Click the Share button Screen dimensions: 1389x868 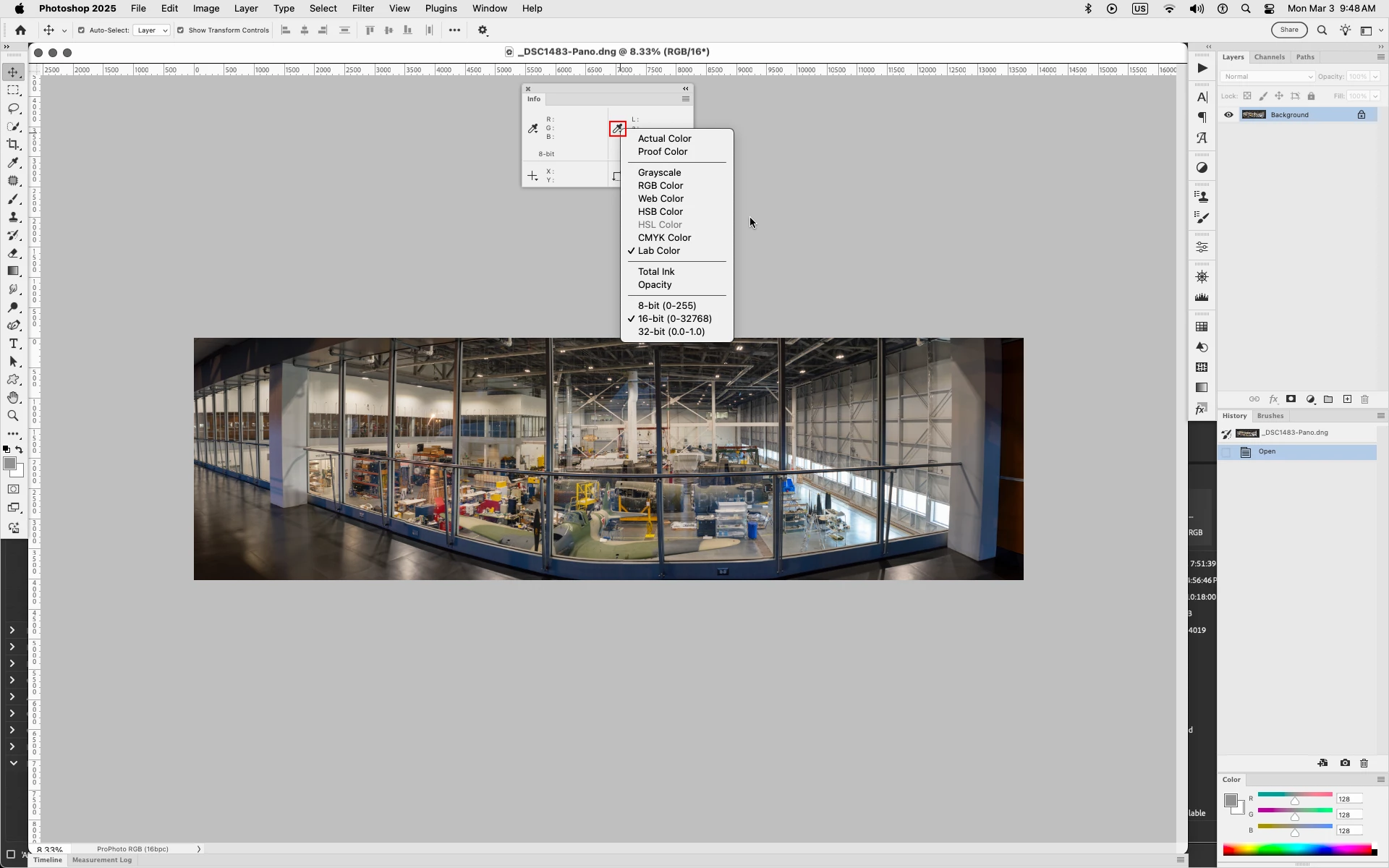[x=1289, y=30]
